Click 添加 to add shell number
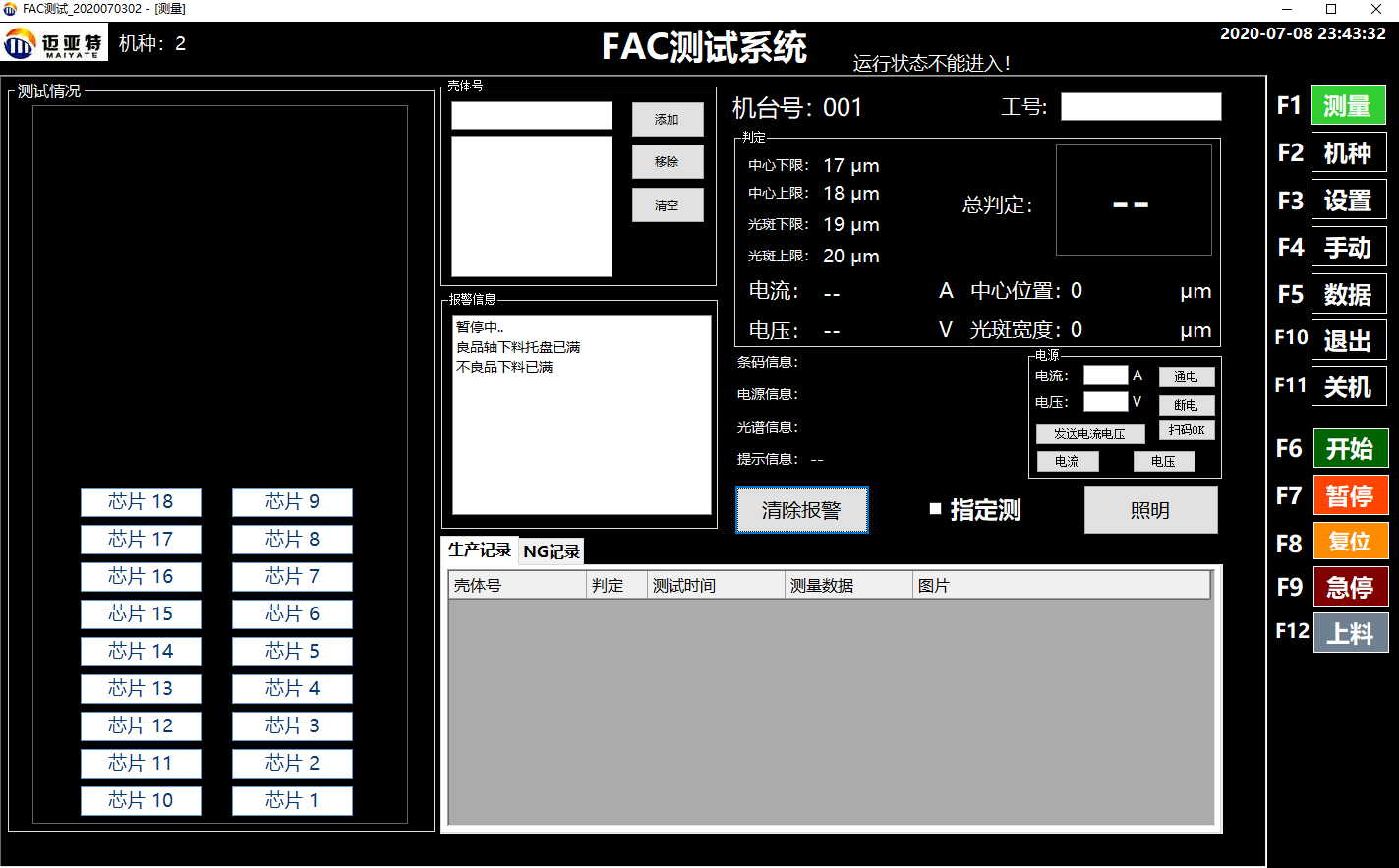 (x=668, y=119)
